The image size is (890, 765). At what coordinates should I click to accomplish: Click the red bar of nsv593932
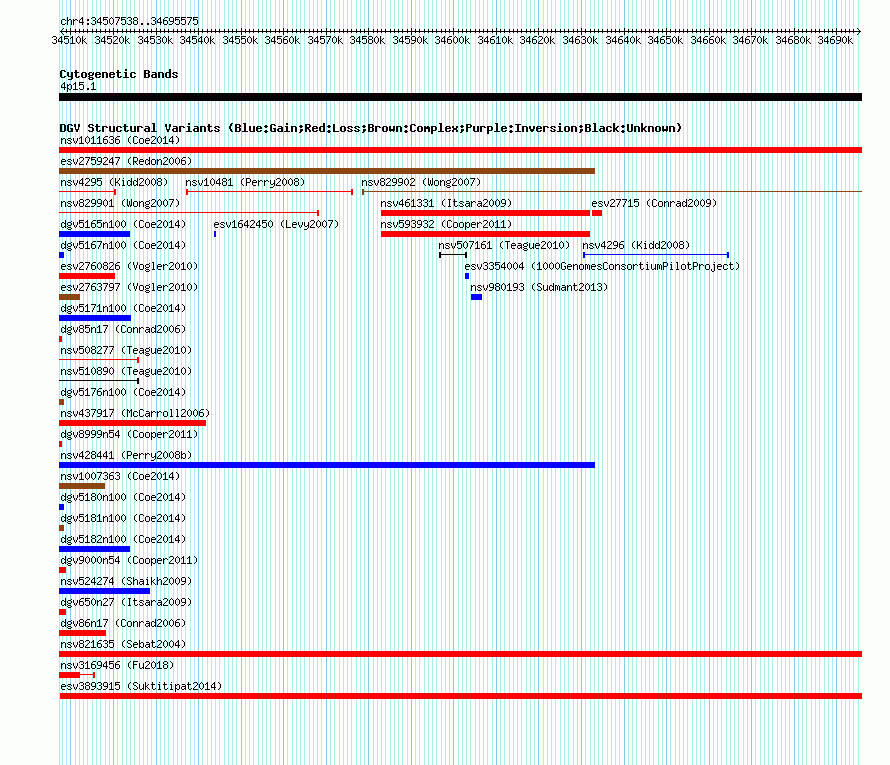point(485,234)
